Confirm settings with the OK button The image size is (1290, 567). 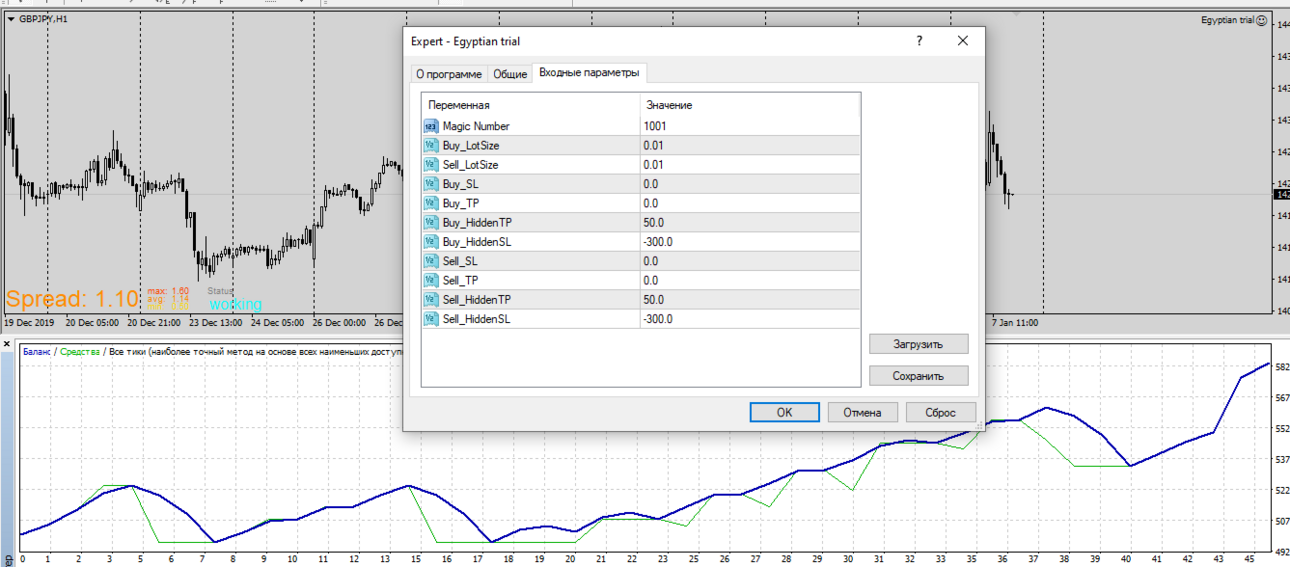[784, 412]
